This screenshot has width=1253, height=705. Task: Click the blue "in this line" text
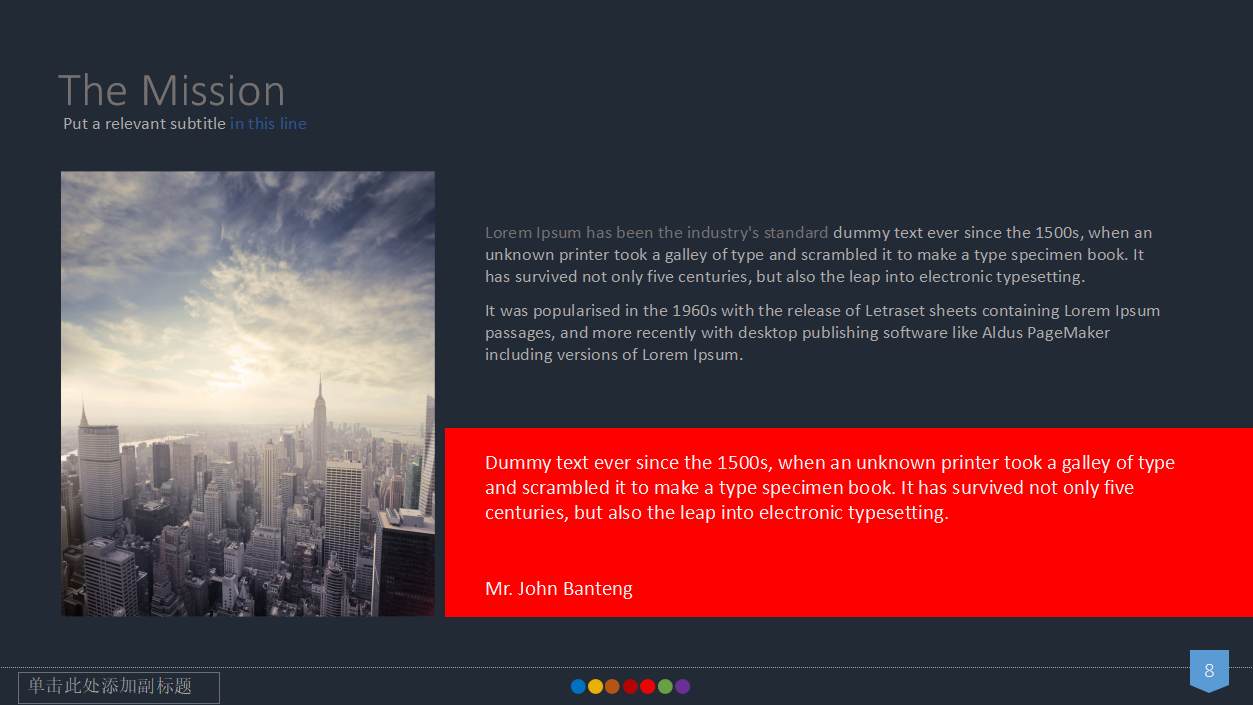268,124
